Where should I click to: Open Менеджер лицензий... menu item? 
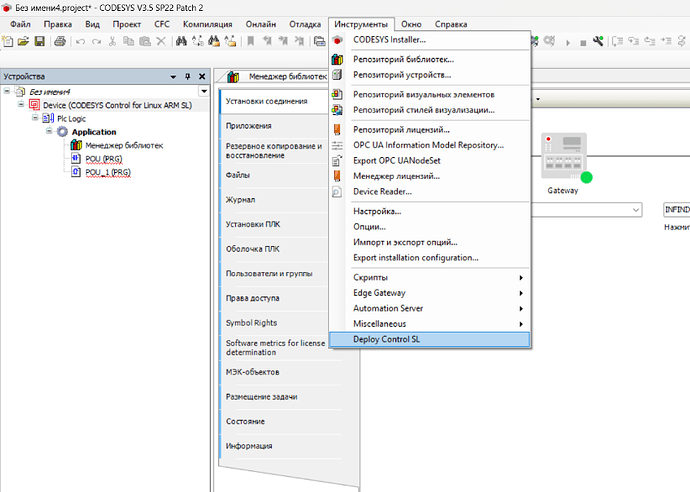coord(429,176)
